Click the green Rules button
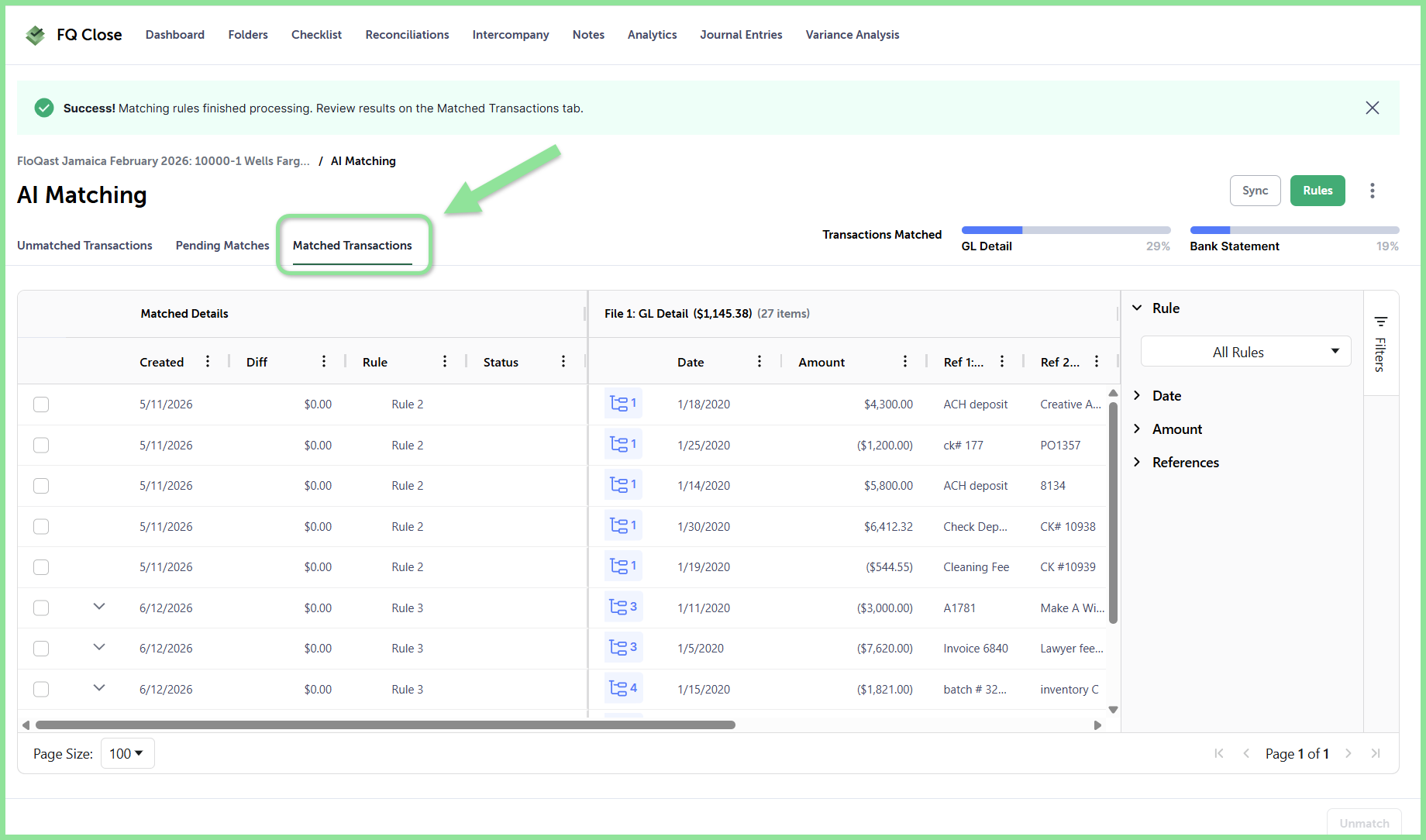This screenshot has width=1426, height=840. click(1317, 191)
